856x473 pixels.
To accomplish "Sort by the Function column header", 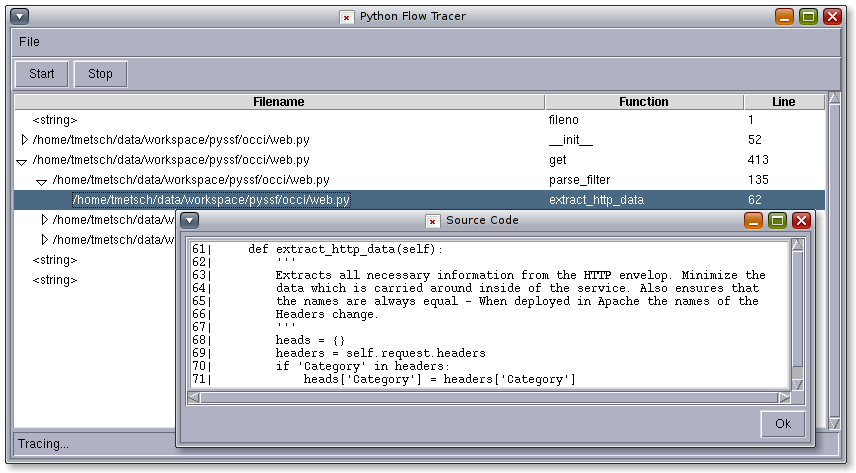I will [x=644, y=102].
